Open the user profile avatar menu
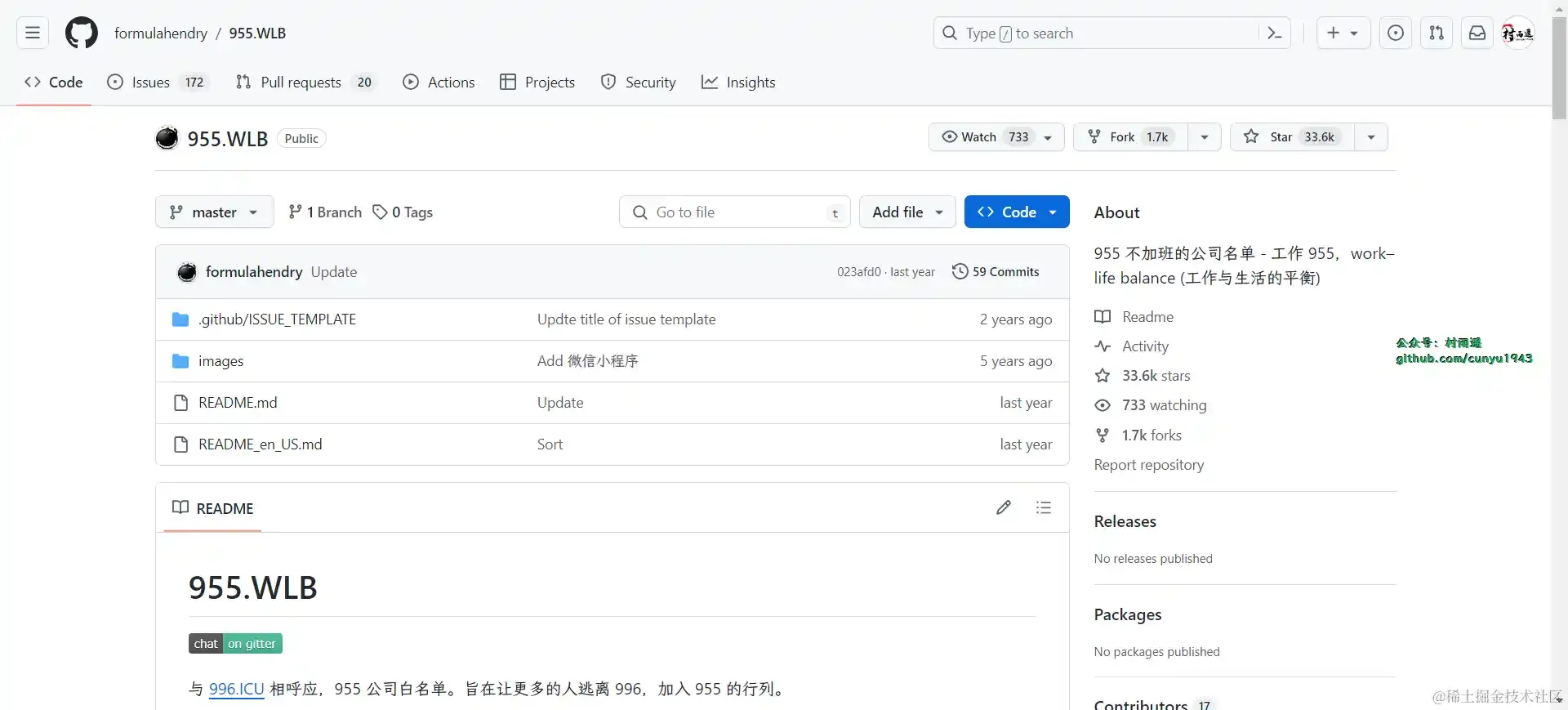This screenshot has height=710, width=1568. (x=1519, y=33)
